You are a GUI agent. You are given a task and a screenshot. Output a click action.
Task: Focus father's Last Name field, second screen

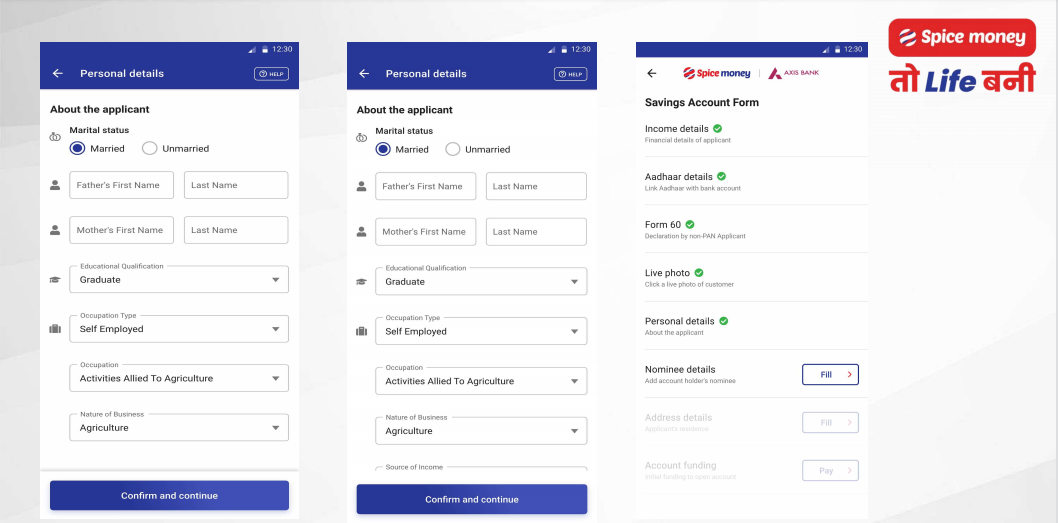click(x=536, y=186)
